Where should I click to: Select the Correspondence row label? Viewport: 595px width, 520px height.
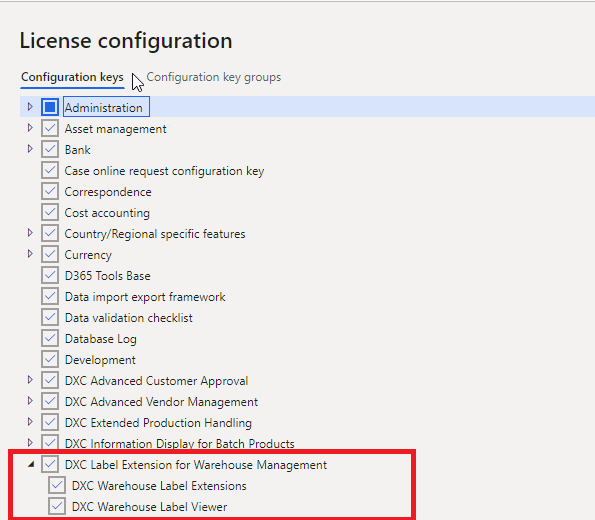pyautogui.click(x=108, y=192)
